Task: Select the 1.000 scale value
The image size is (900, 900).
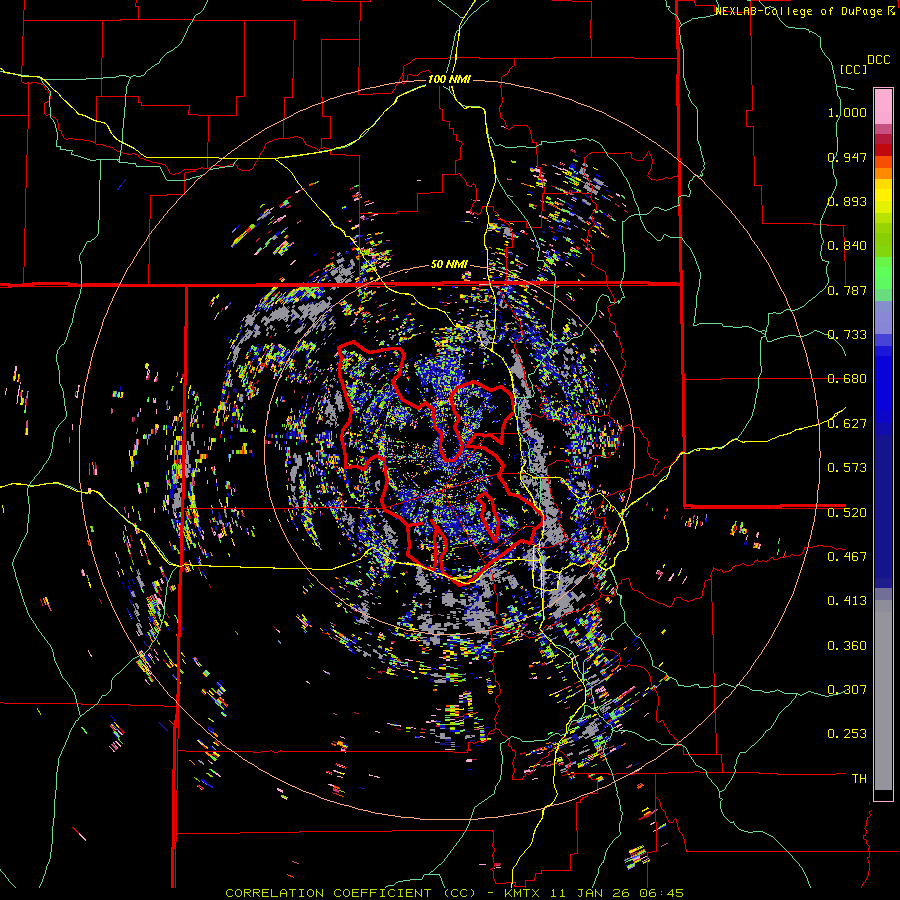Action: click(847, 112)
